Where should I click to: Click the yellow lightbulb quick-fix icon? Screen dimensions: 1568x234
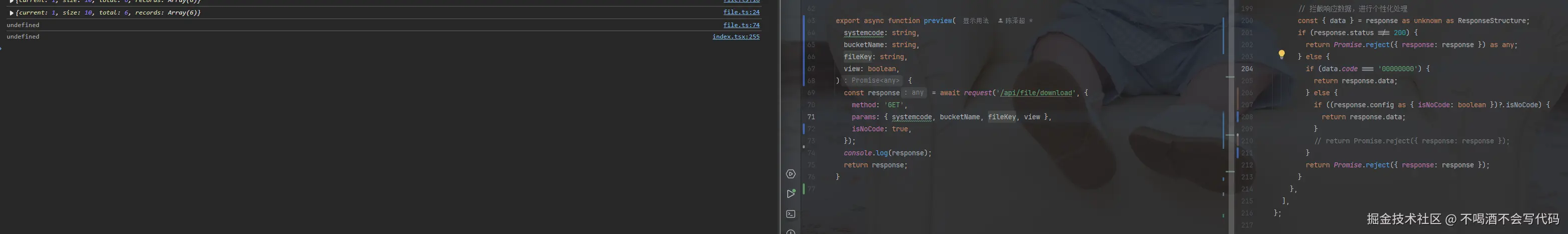point(1281,55)
